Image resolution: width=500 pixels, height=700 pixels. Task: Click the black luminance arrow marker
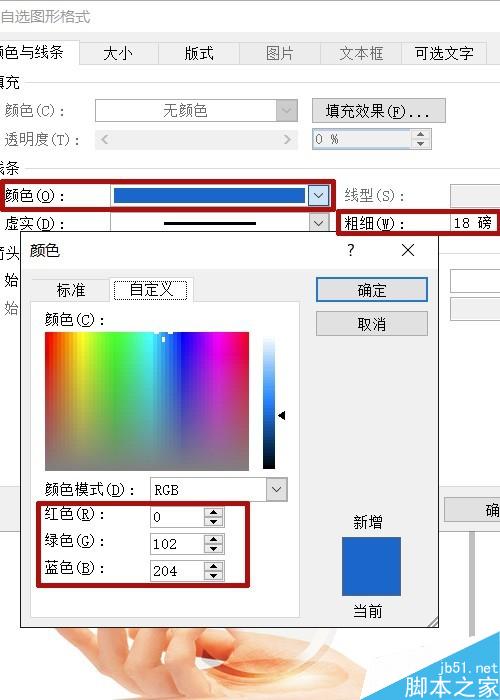pyautogui.click(x=281, y=416)
